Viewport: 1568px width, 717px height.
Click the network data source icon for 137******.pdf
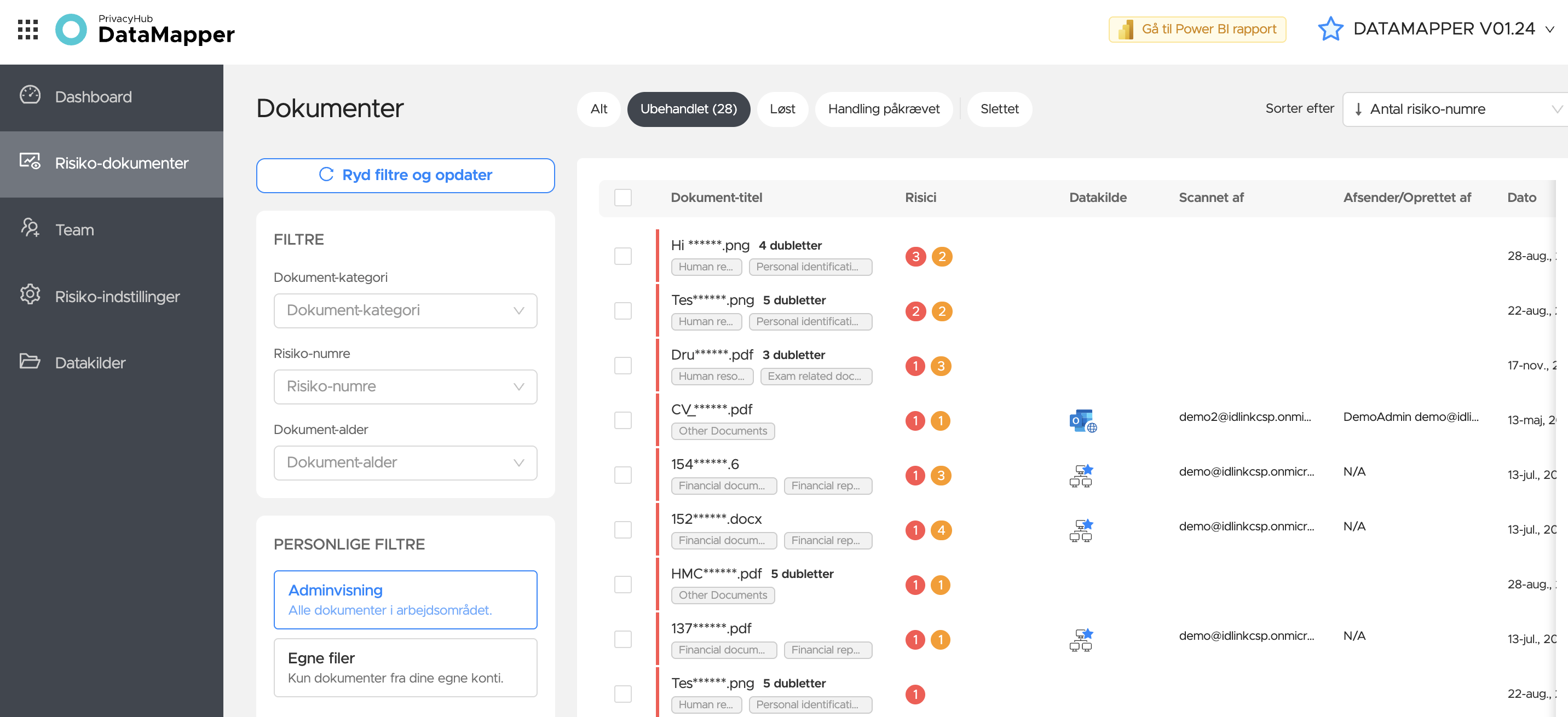(1081, 640)
